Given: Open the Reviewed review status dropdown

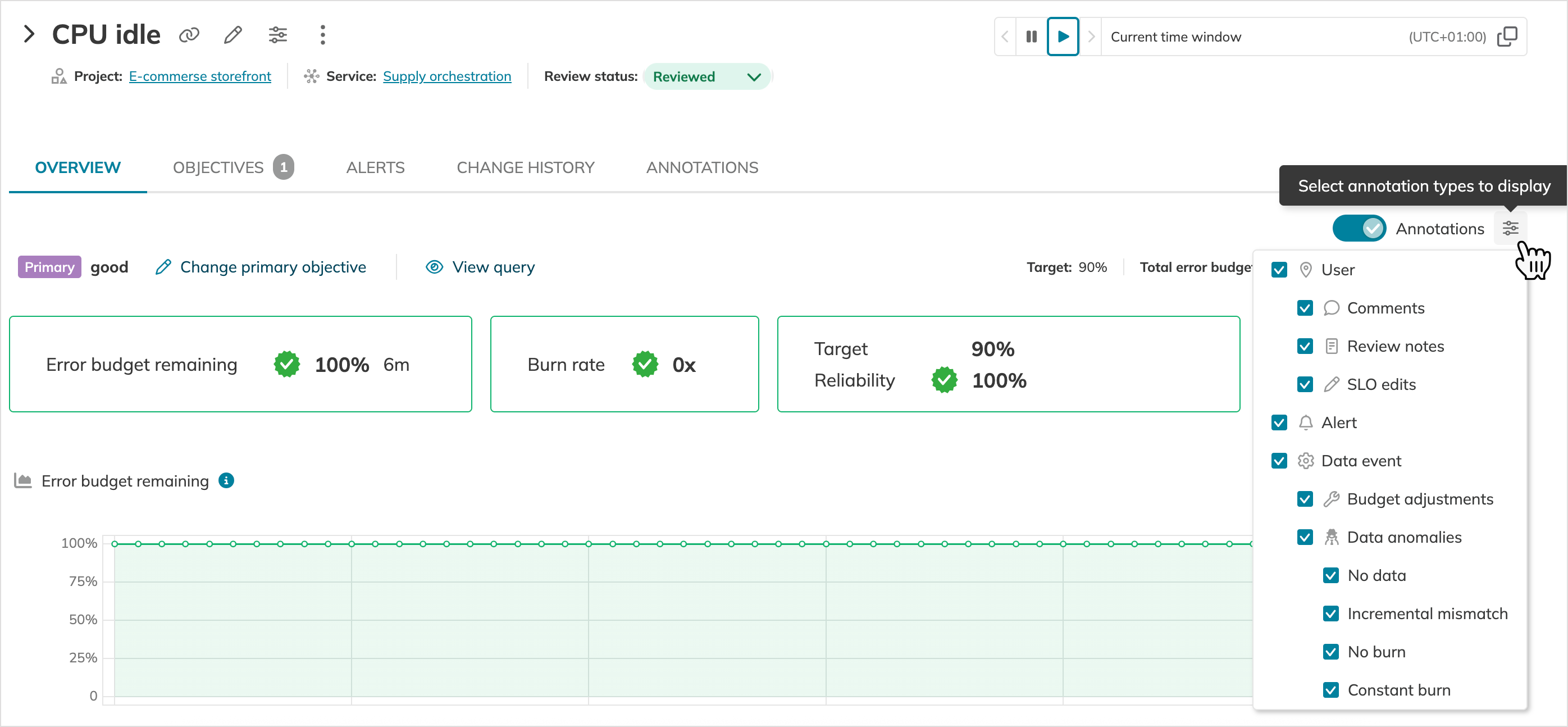Looking at the screenshot, I should [x=706, y=77].
